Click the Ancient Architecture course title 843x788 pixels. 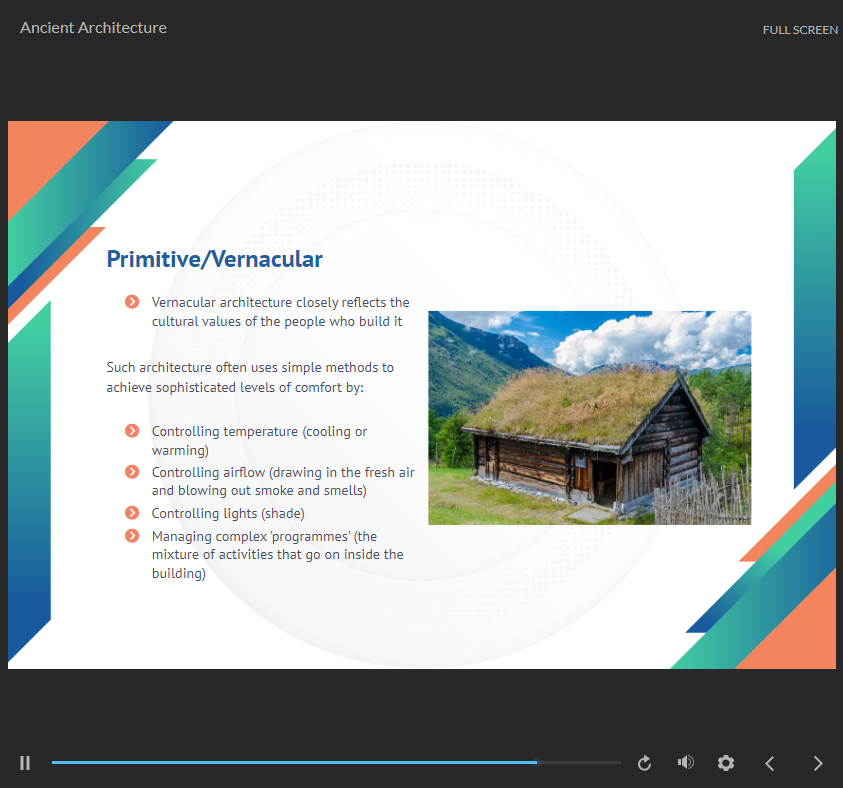93,28
